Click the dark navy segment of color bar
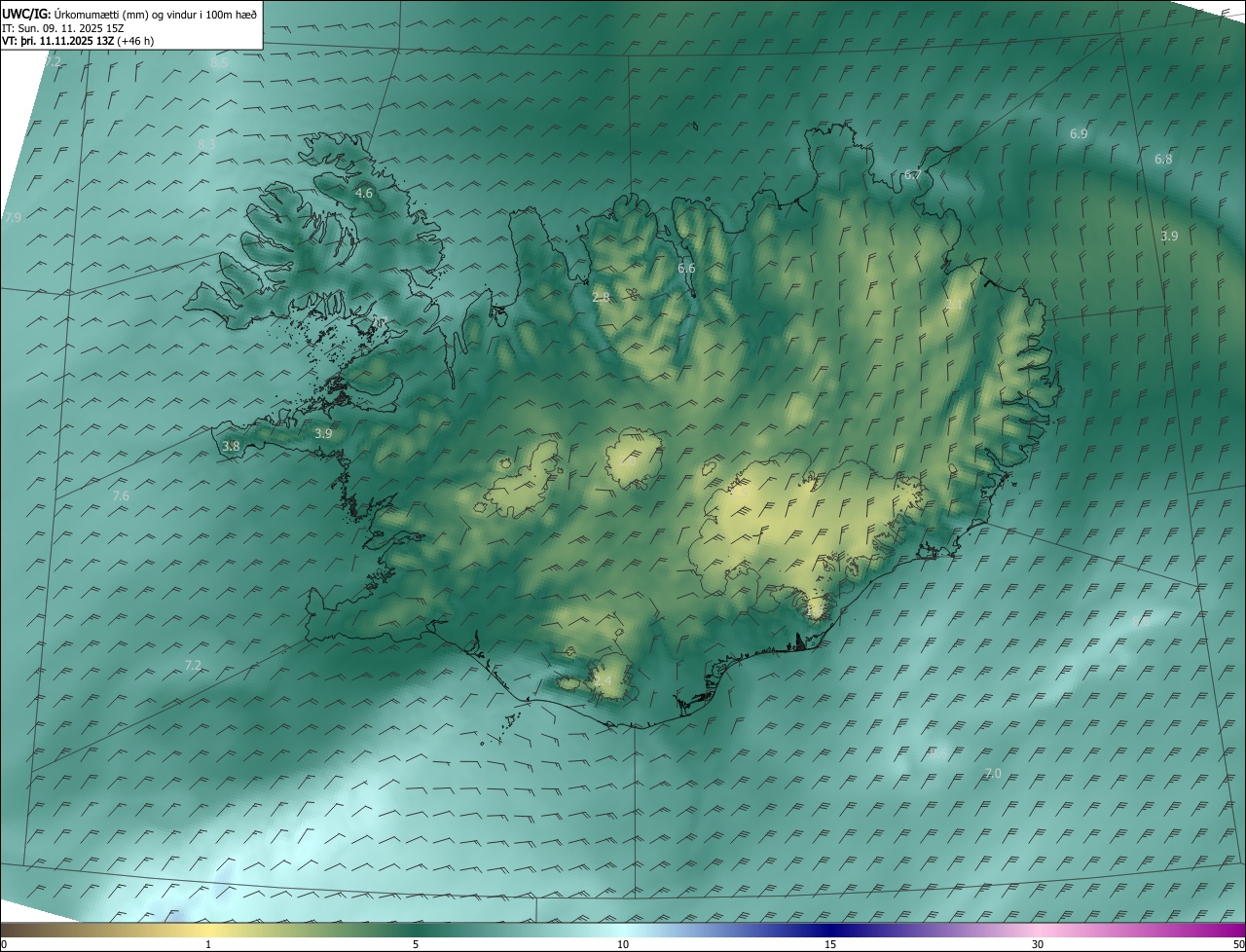The image size is (1246, 952). pos(830,930)
